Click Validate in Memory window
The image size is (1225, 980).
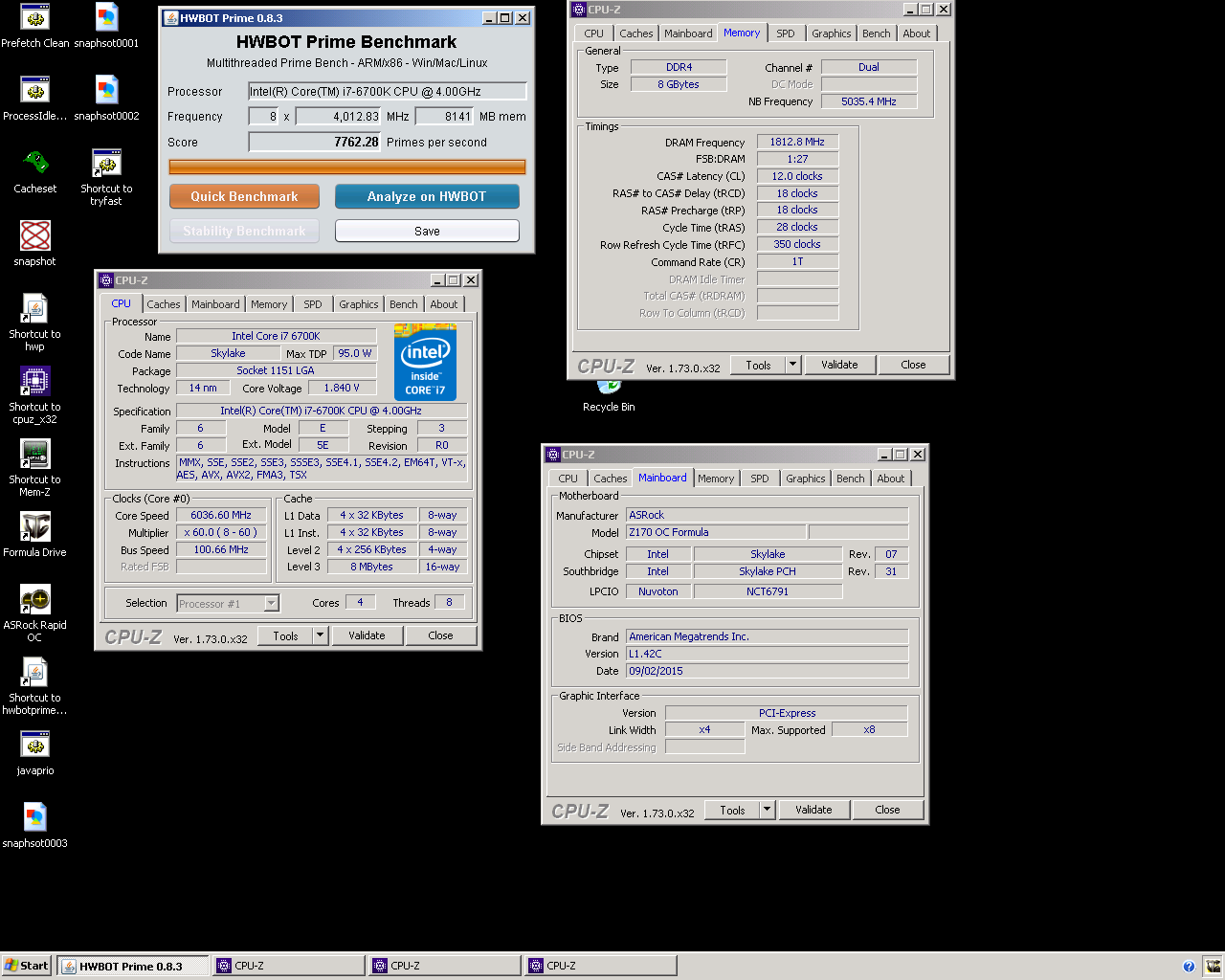point(839,365)
